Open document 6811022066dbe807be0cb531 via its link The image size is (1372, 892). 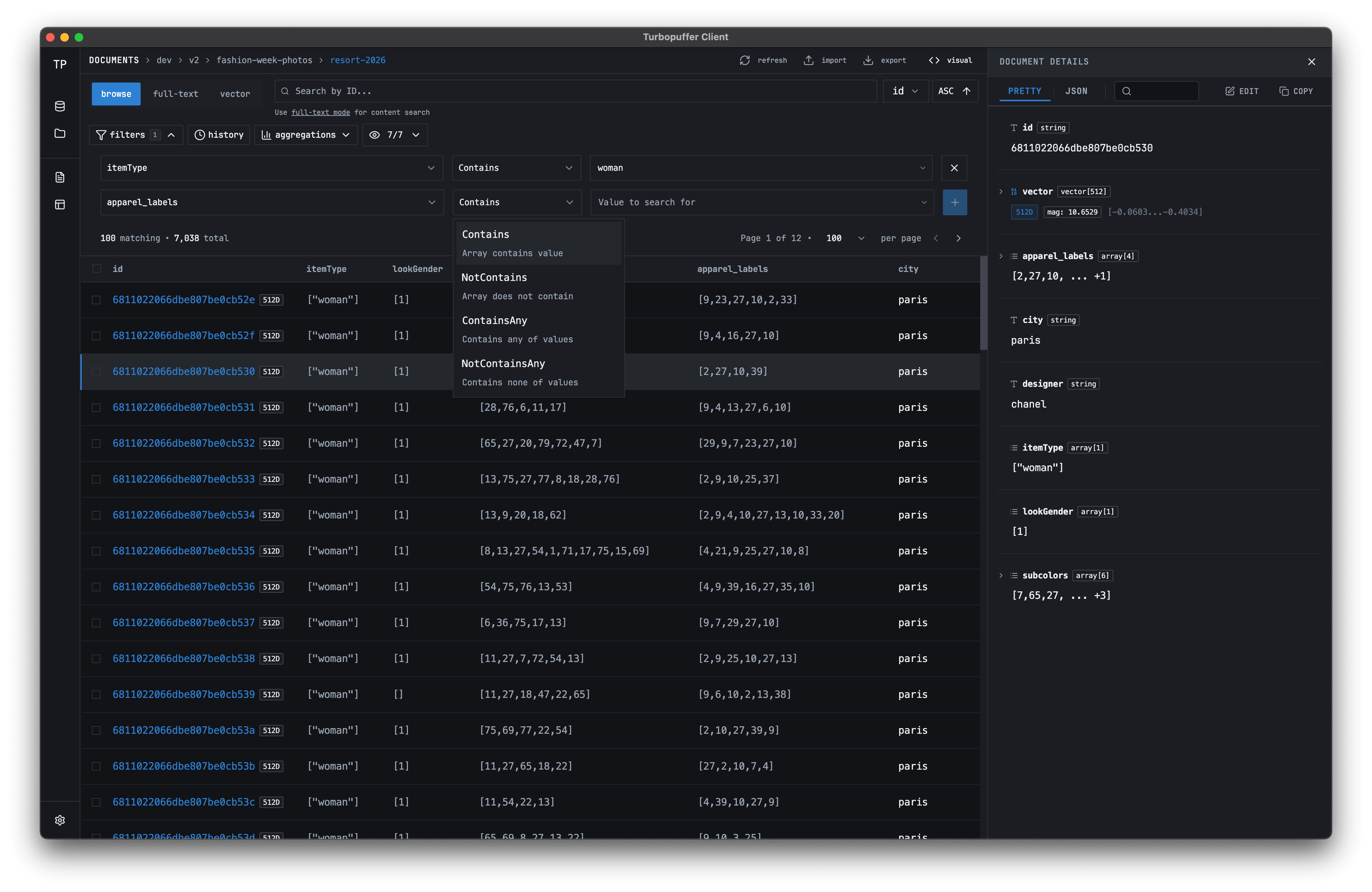pyautogui.click(x=183, y=407)
